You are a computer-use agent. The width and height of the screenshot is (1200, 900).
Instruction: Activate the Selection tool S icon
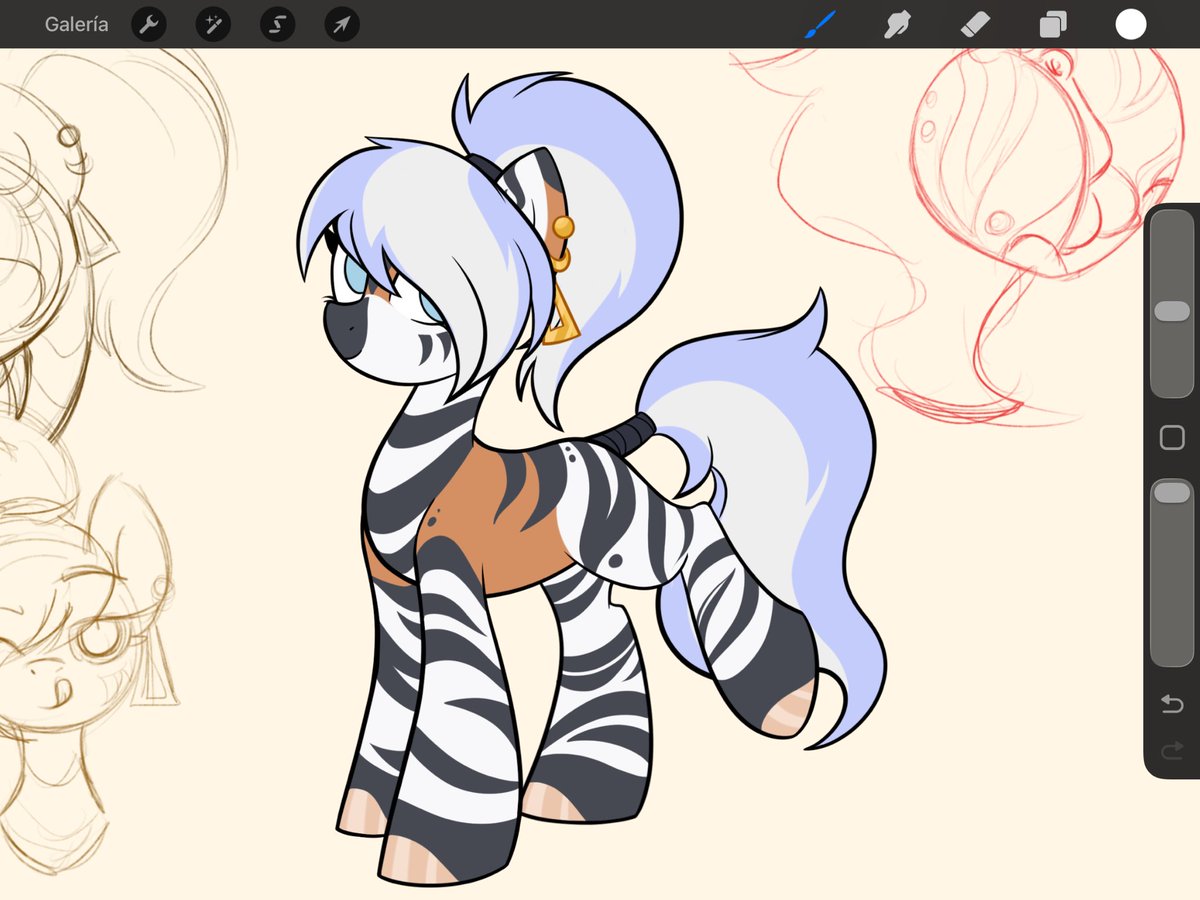(277, 24)
